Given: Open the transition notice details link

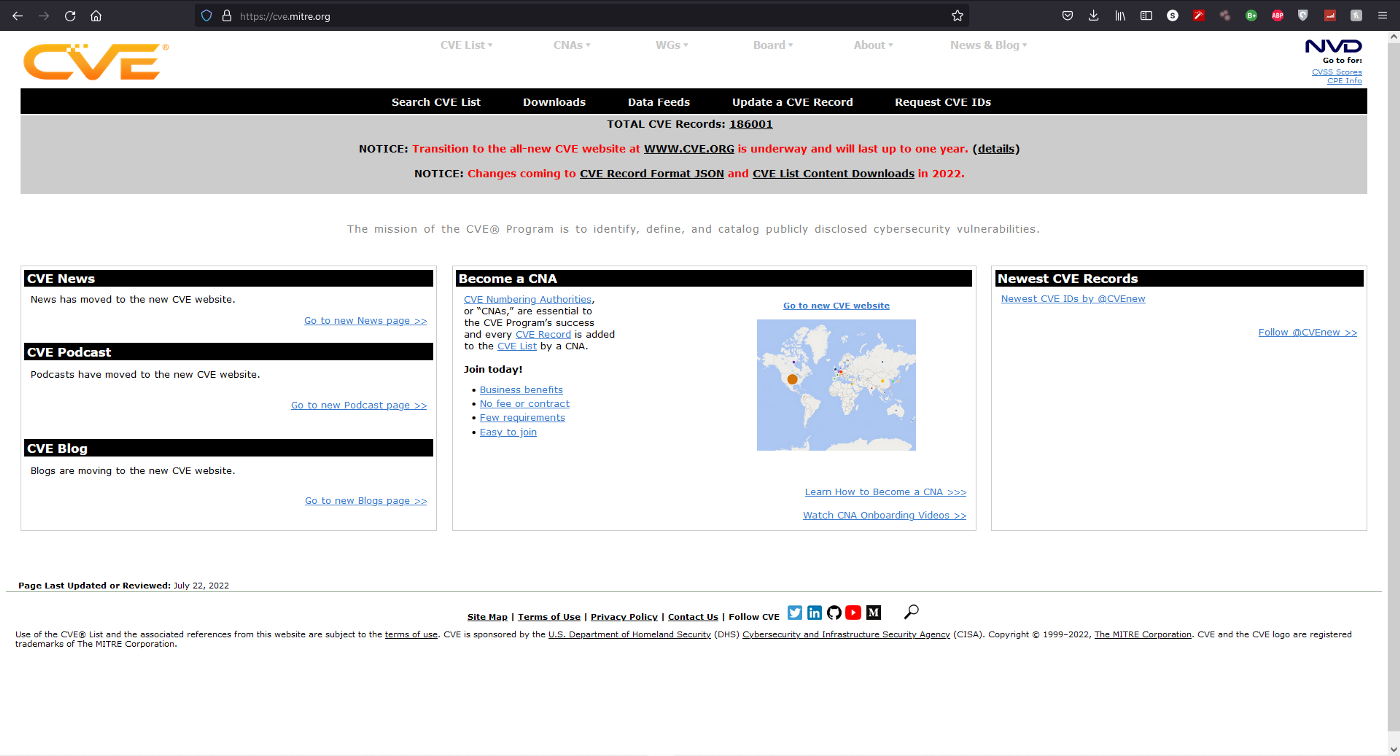Looking at the screenshot, I should [x=996, y=149].
